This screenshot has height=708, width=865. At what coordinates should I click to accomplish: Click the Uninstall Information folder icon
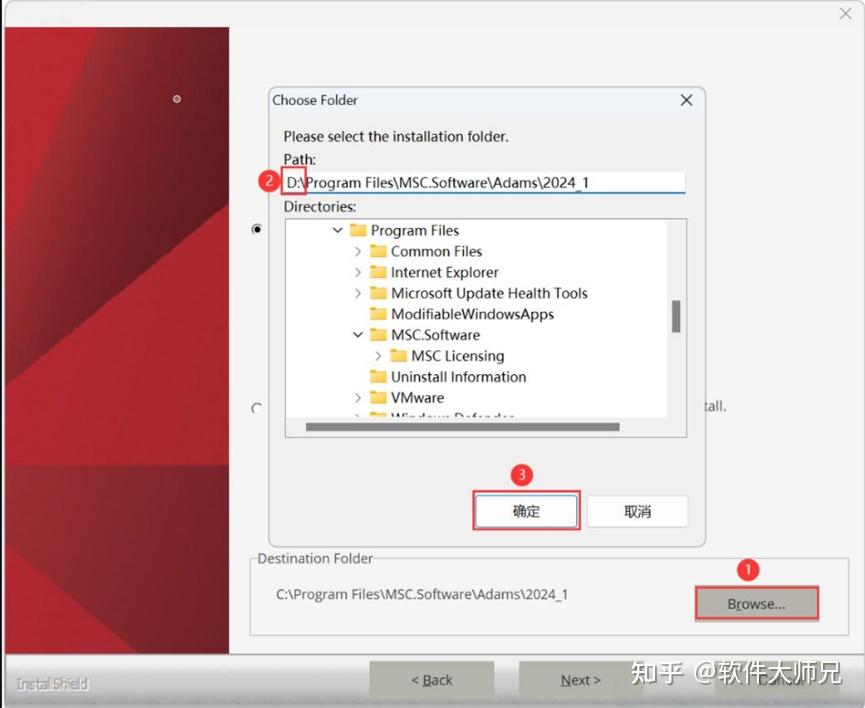[x=378, y=377]
